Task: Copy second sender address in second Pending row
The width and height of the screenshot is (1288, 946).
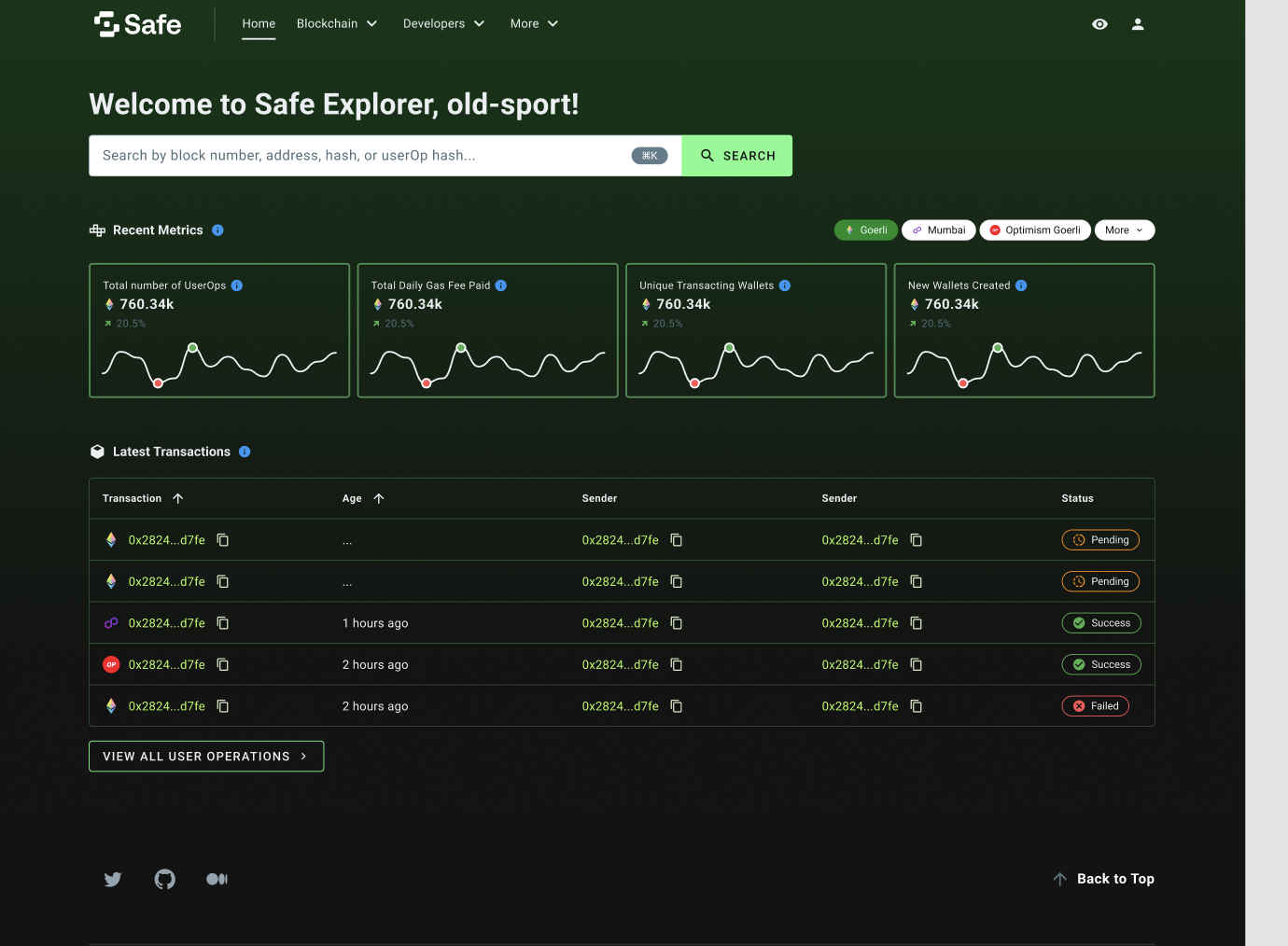Action: [x=917, y=581]
